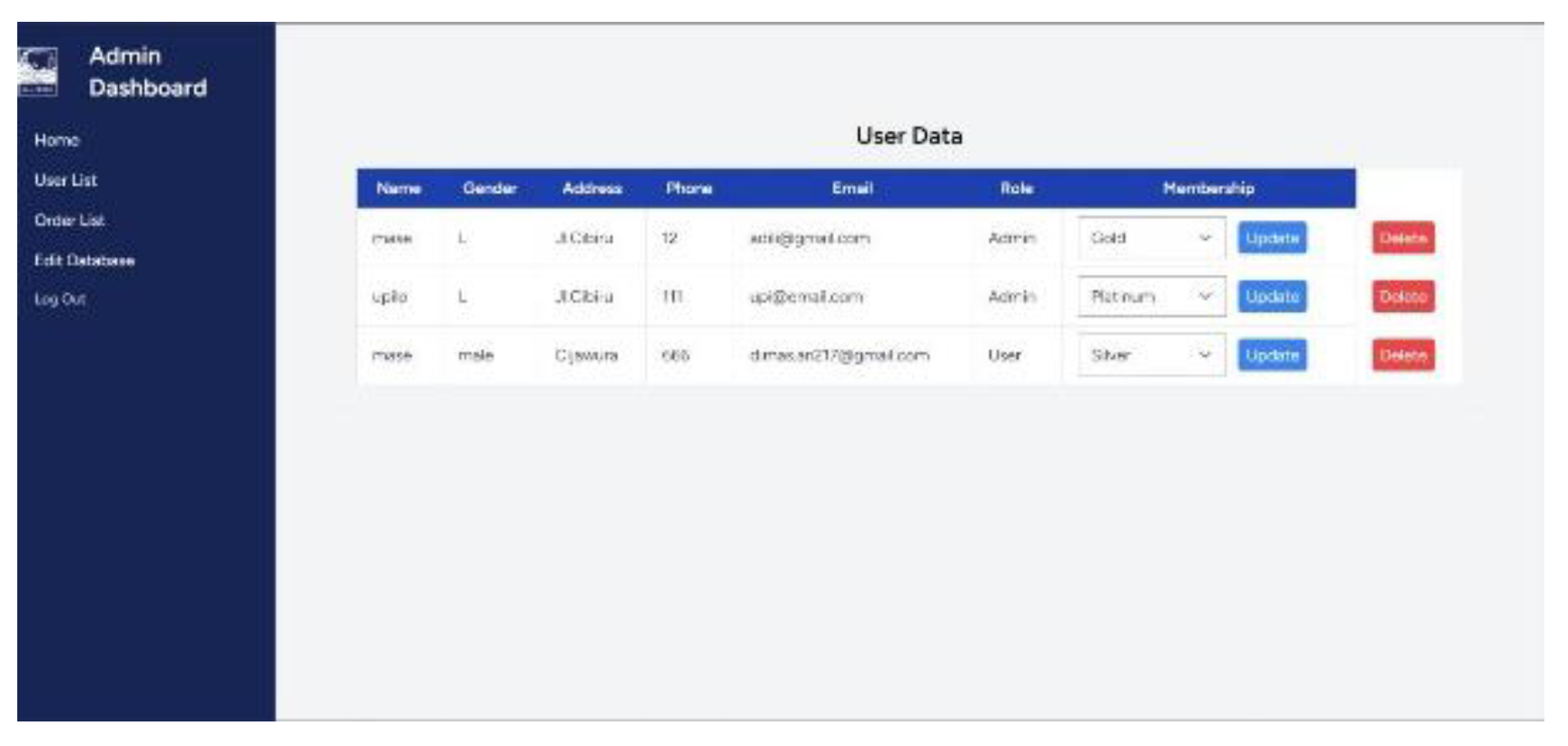
Task: Click the Admin Dashboard logo icon
Action: tap(37, 72)
